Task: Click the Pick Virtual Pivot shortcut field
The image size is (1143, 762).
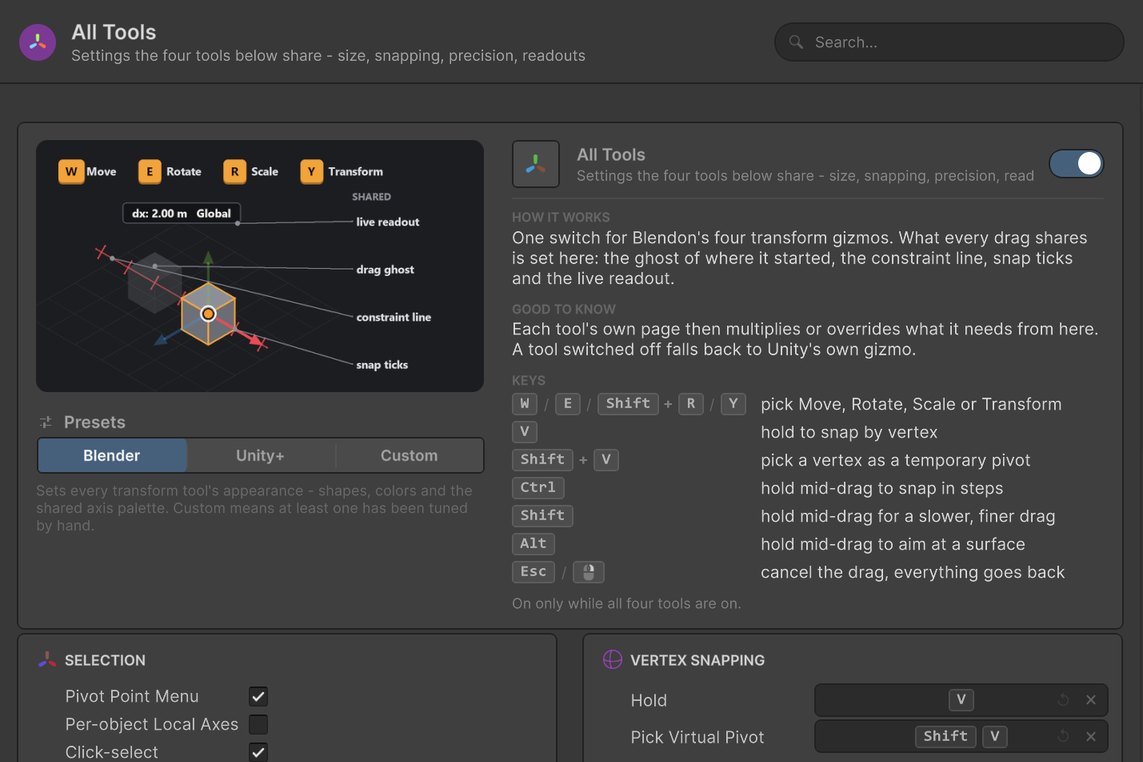Action: pyautogui.click(x=961, y=736)
